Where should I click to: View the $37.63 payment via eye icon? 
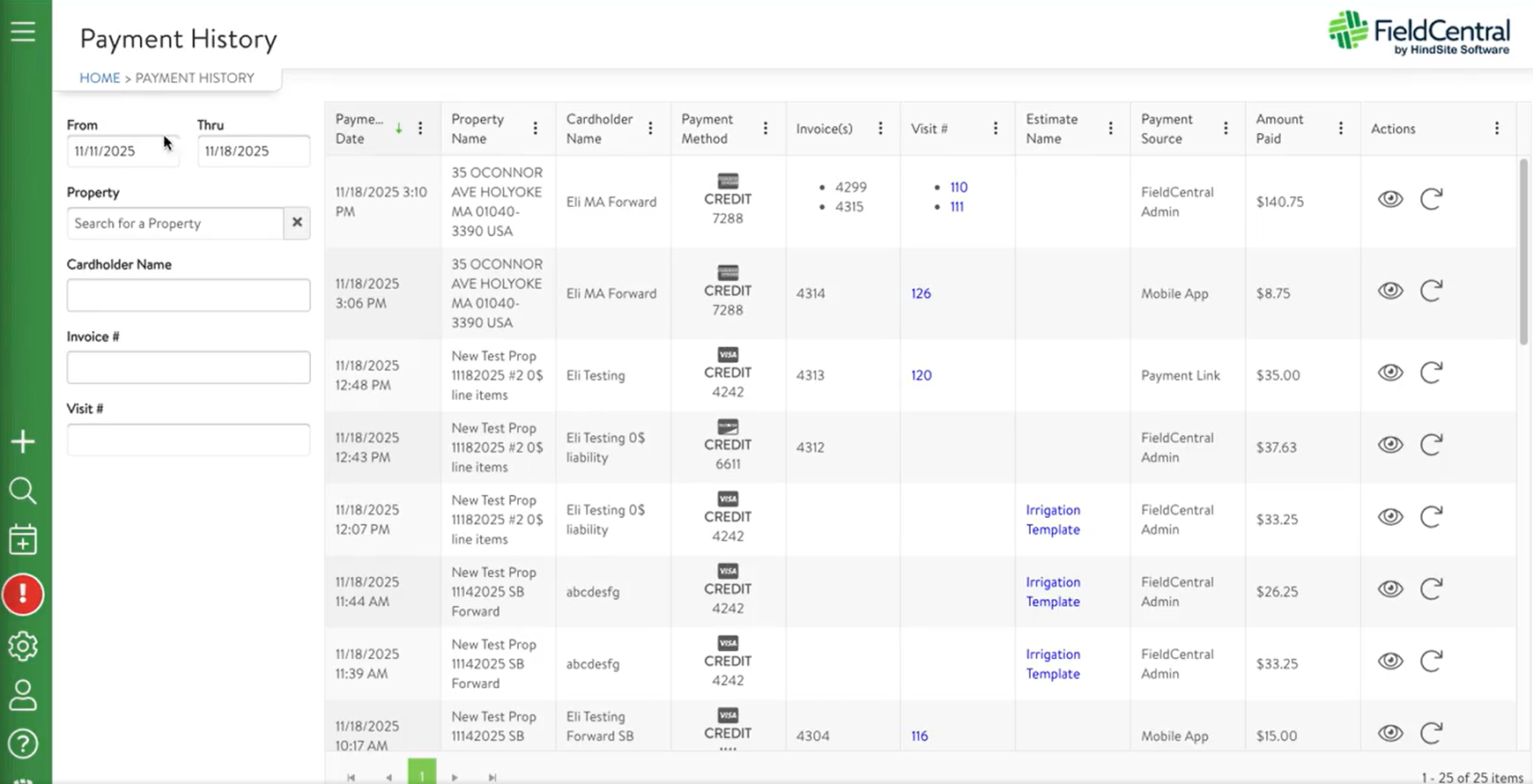click(1390, 445)
